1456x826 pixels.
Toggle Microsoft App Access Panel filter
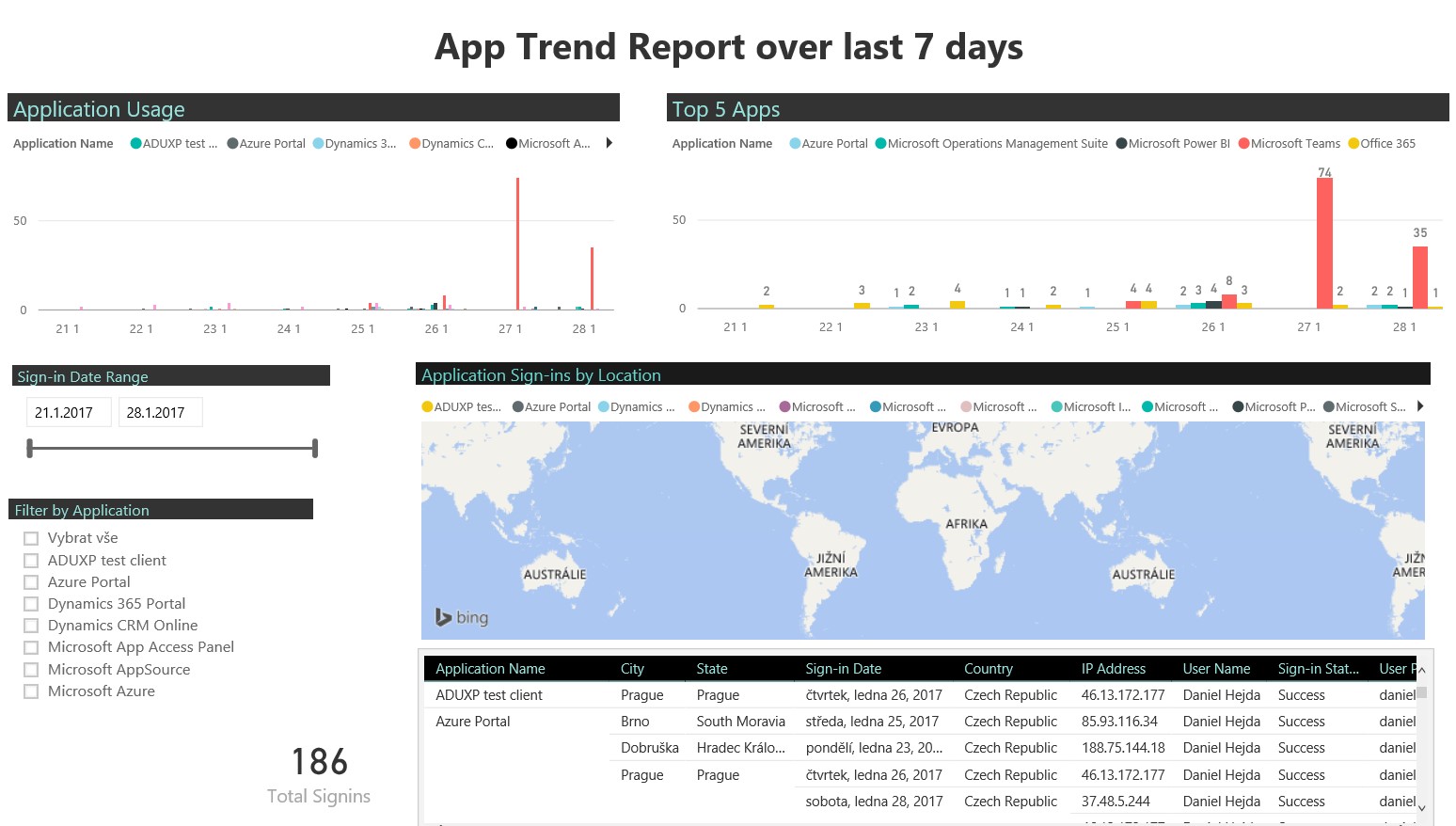pos(31,647)
